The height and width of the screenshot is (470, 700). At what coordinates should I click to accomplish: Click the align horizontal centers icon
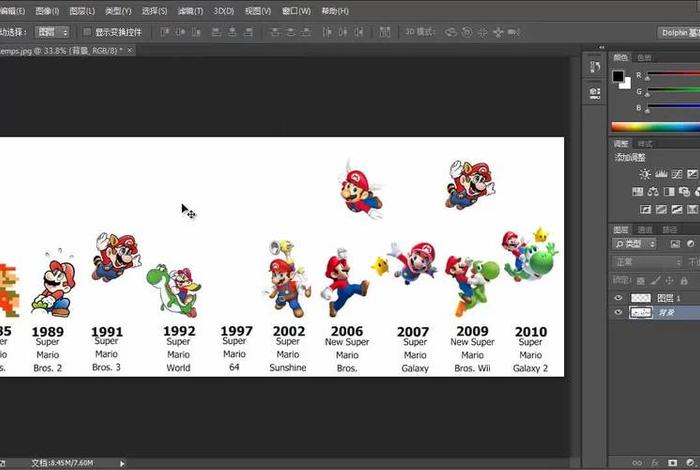232,32
